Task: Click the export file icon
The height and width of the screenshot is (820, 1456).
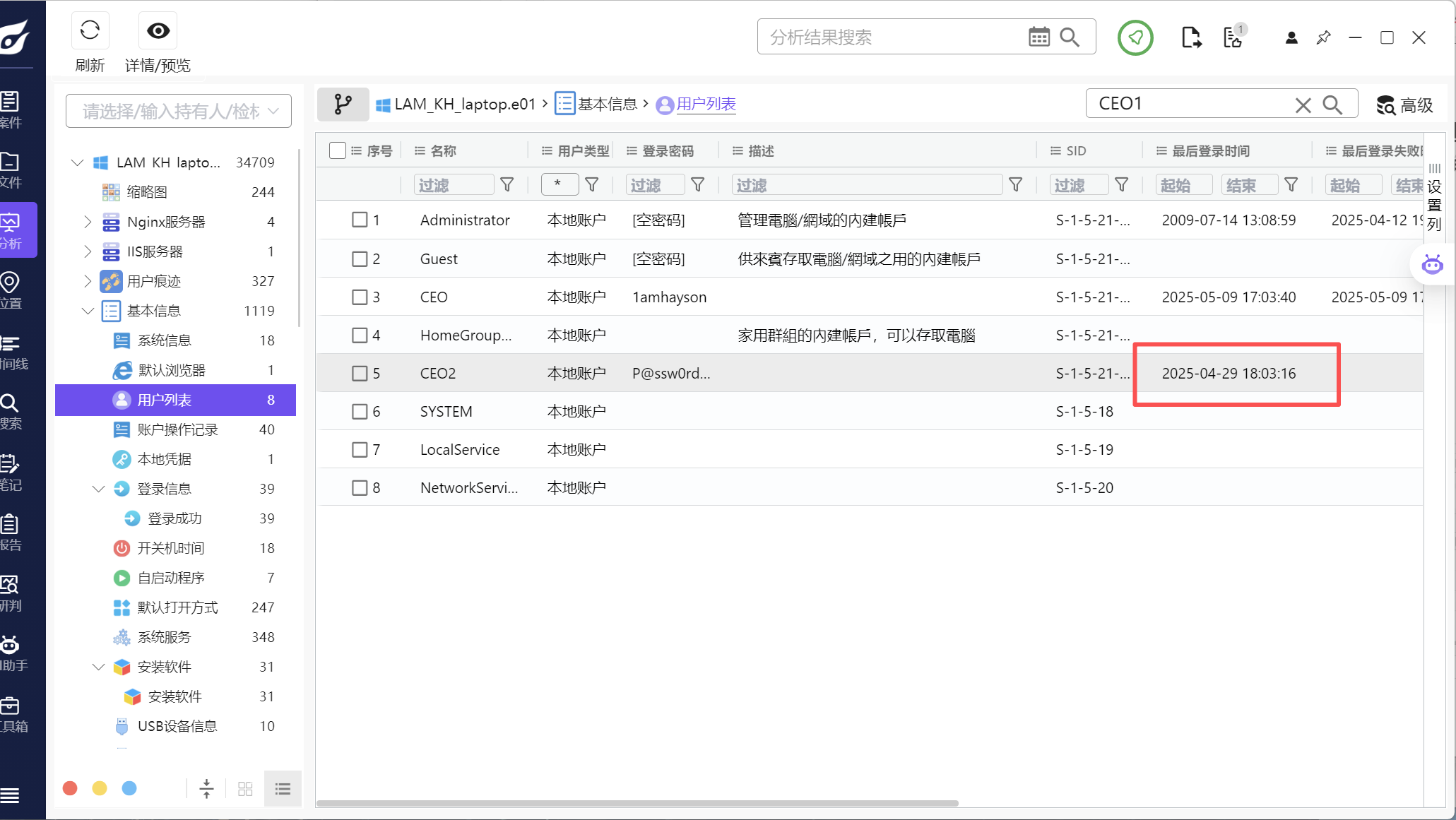Action: tap(1191, 37)
